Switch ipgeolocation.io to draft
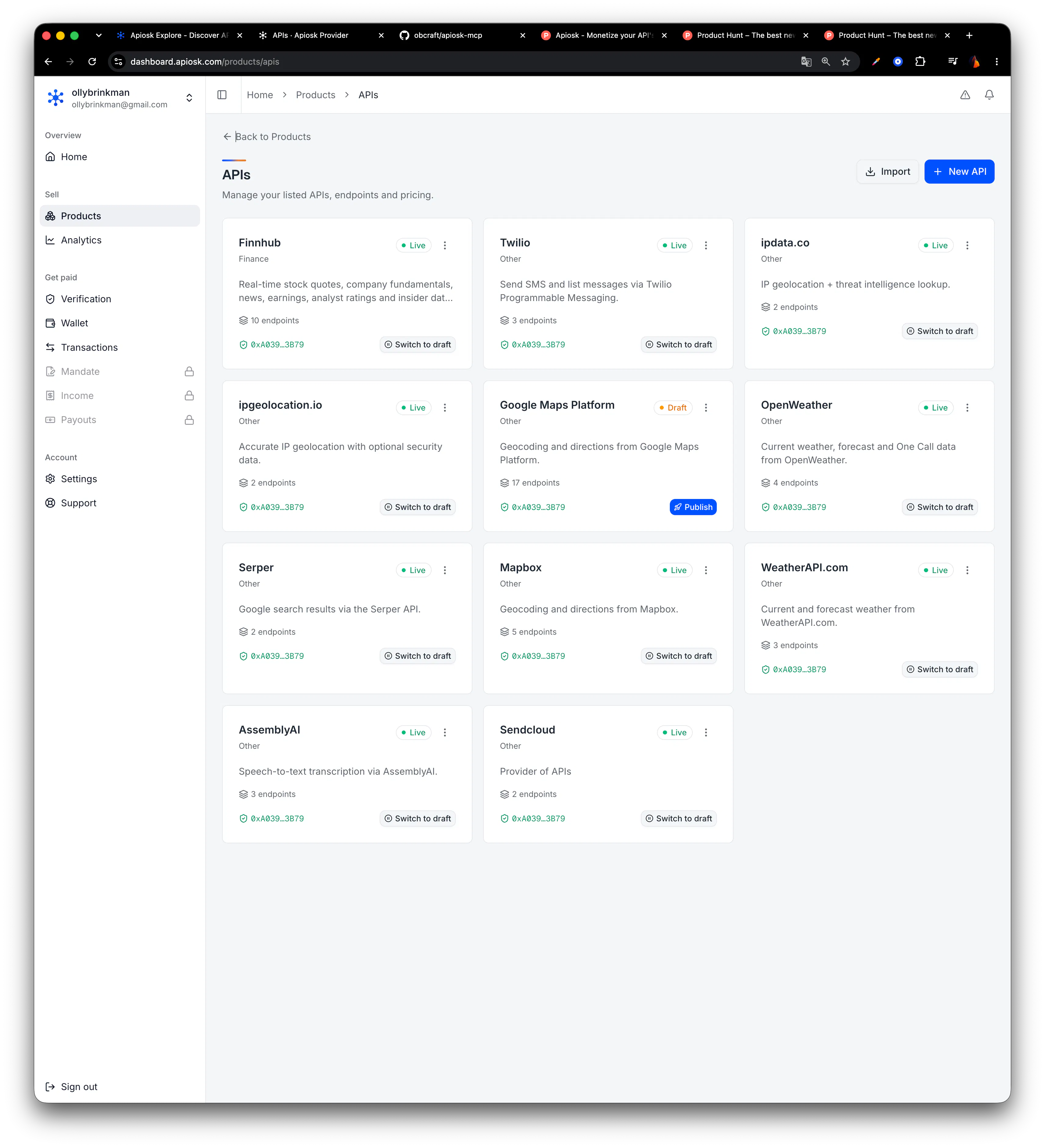The width and height of the screenshot is (1045, 1148). (418, 507)
